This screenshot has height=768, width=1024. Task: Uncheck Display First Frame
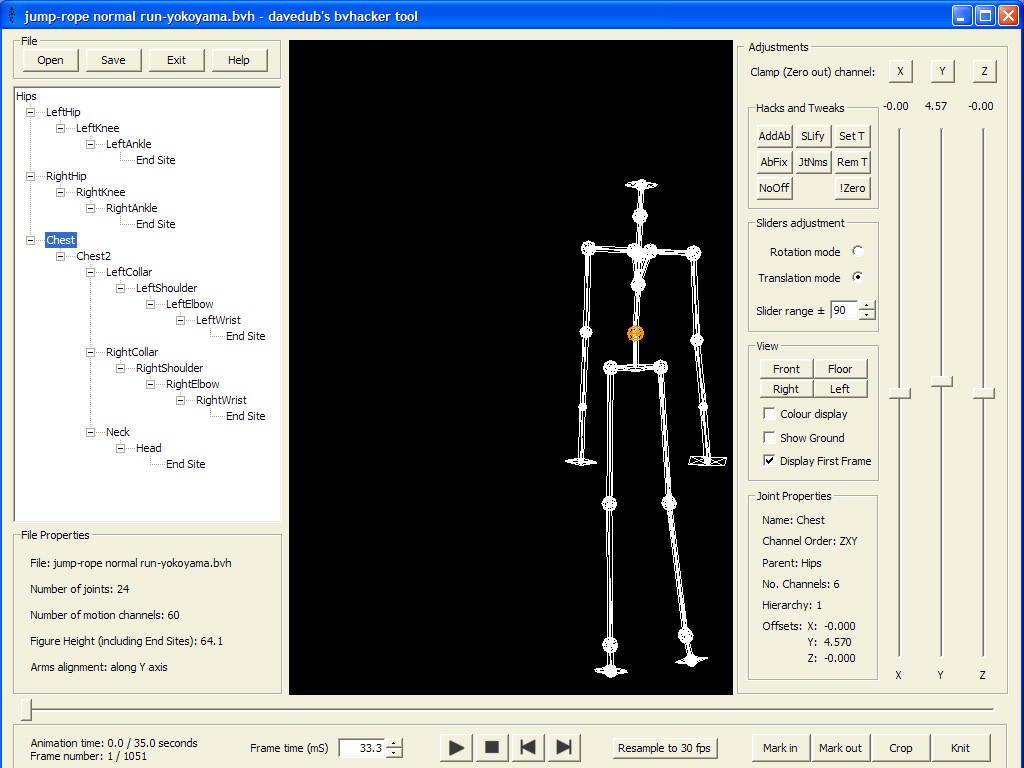[x=769, y=461]
